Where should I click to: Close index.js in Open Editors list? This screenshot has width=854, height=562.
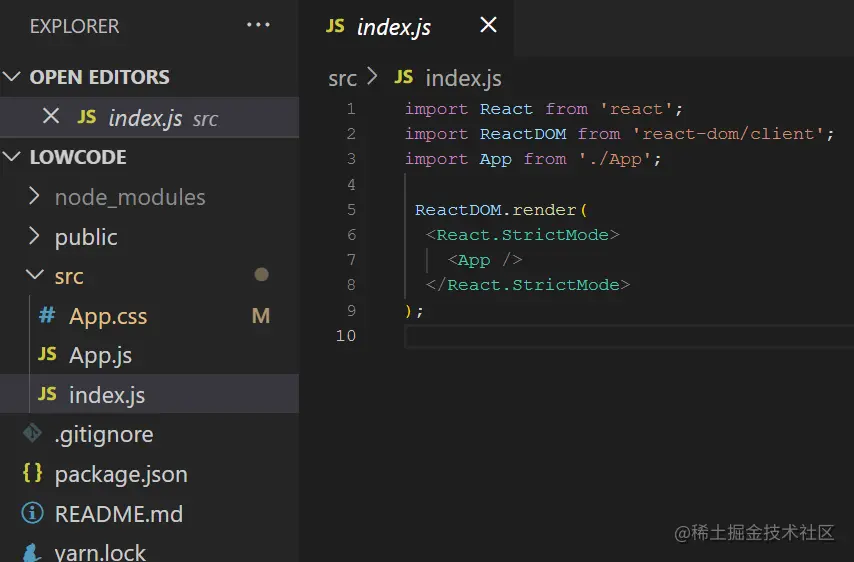click(51, 116)
